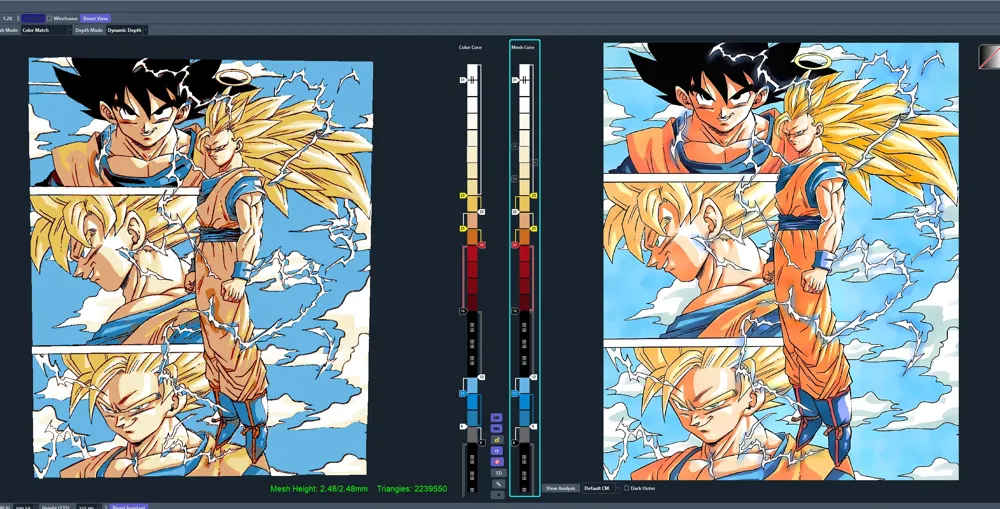Click the purple button with red circle icon
Viewport: 1000px width, 509px height.
497,461
